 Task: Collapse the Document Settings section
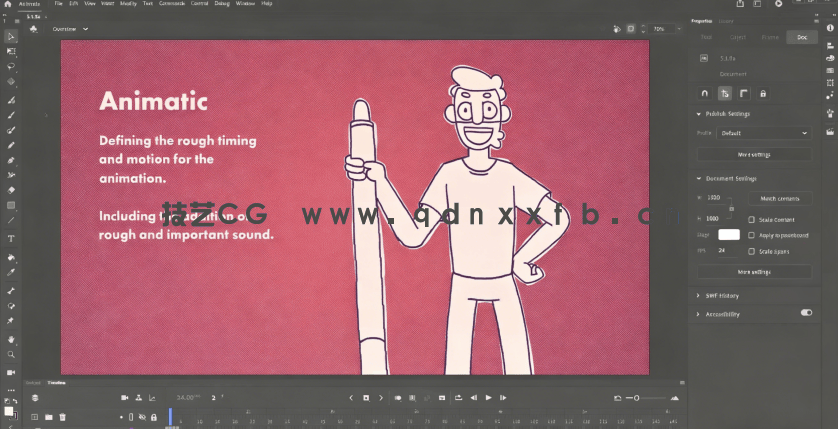coord(699,178)
